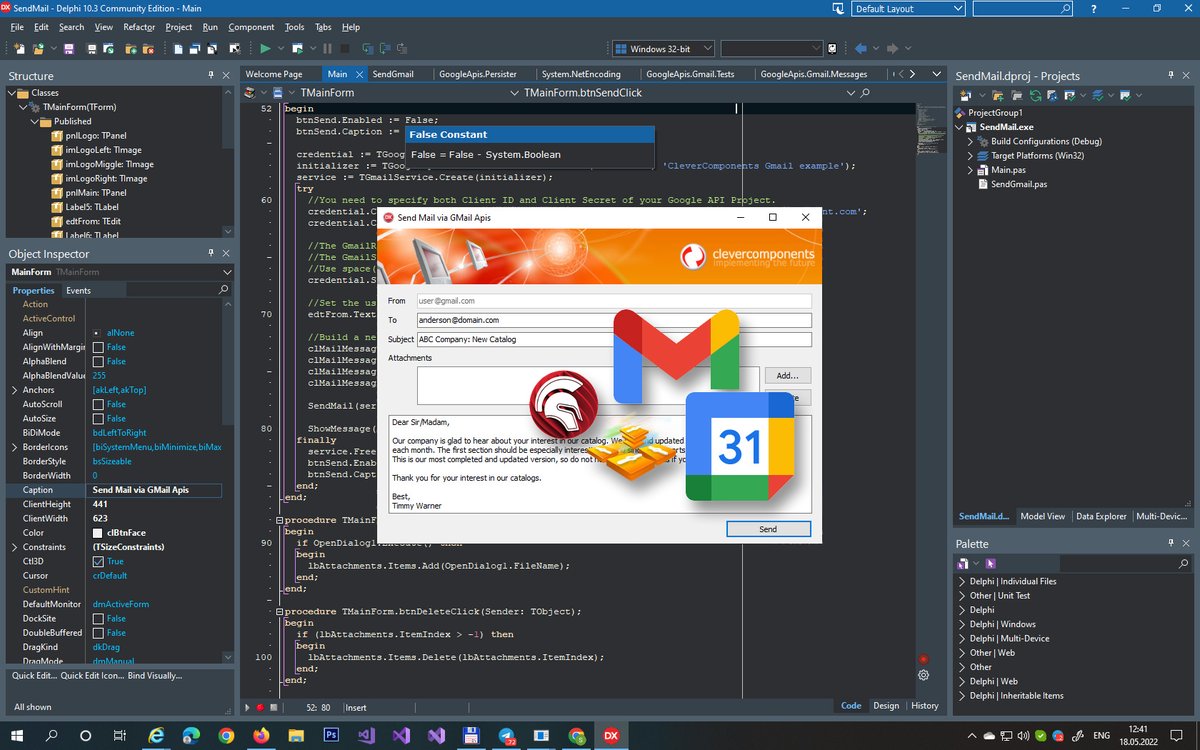Uncheck the Ctl3D True checkbox
Viewport: 1200px width, 750px height.
click(98, 561)
